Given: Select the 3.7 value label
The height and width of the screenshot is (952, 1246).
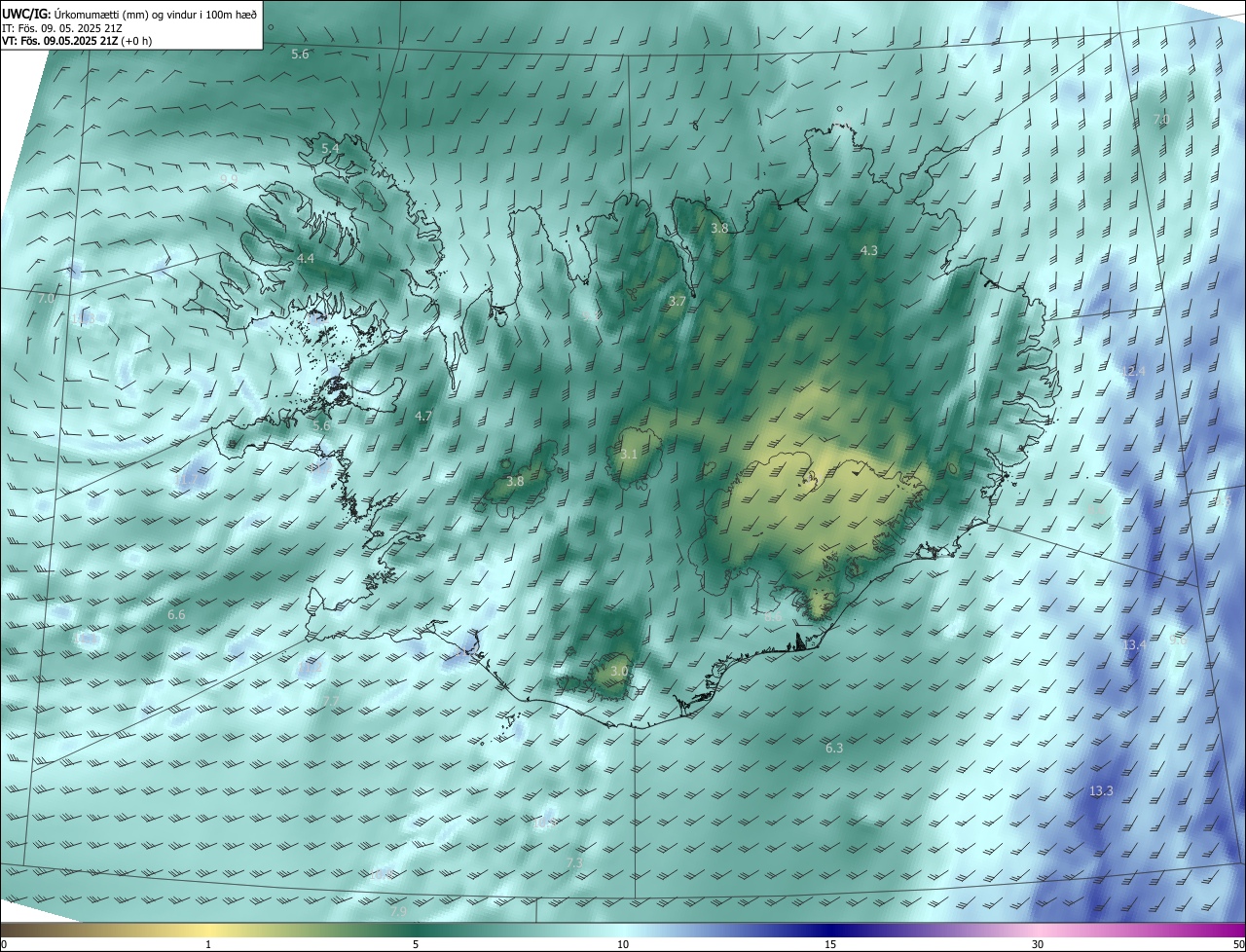Looking at the screenshot, I should pyautogui.click(x=678, y=302).
